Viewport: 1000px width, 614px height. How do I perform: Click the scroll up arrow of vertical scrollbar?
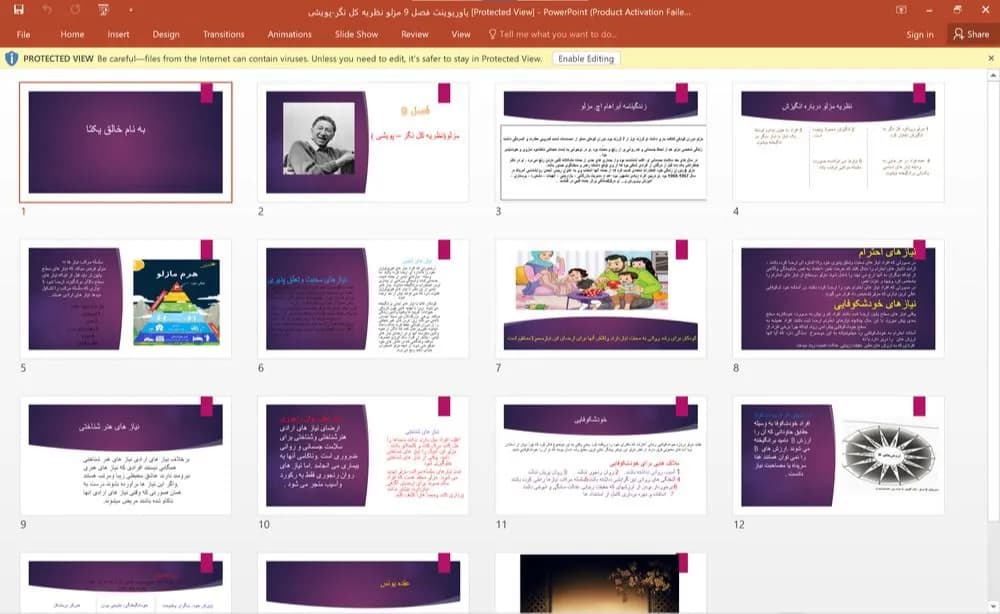[992, 76]
